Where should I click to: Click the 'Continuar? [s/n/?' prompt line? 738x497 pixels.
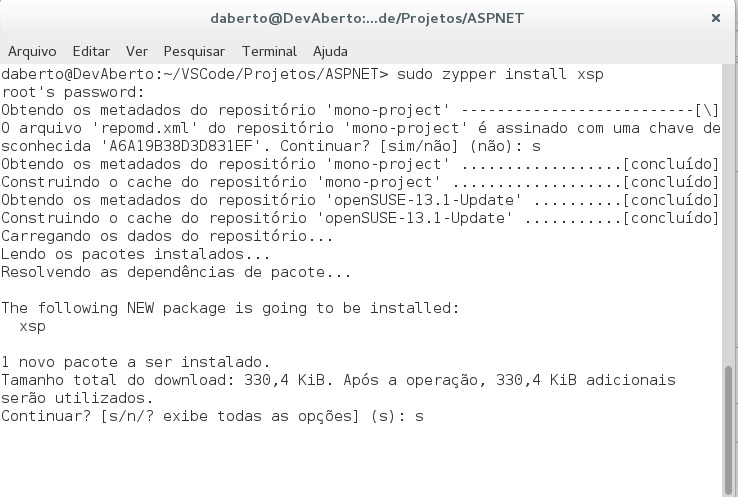[212, 416]
